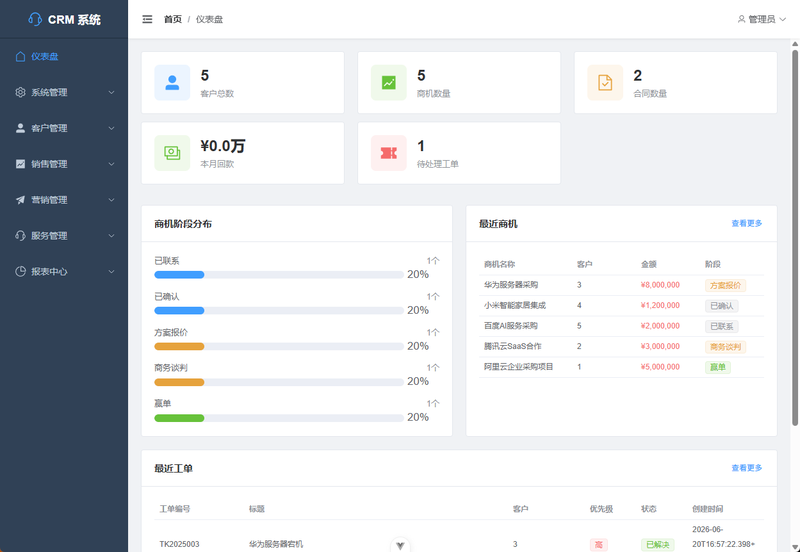800x552 pixels.
Task: Click the orange document icon on 合同数量 card
Action: (605, 83)
